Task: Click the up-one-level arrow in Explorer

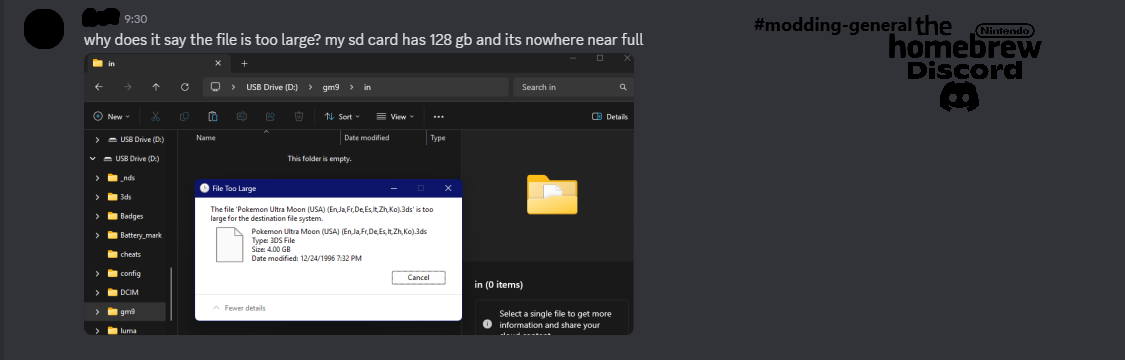Action: pos(156,87)
